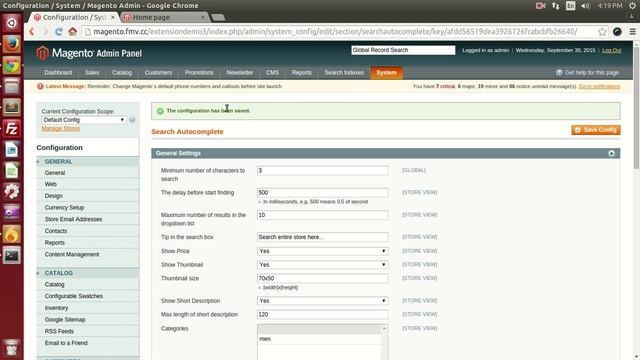Open Promotions menu
The image size is (640, 360).
click(x=199, y=73)
